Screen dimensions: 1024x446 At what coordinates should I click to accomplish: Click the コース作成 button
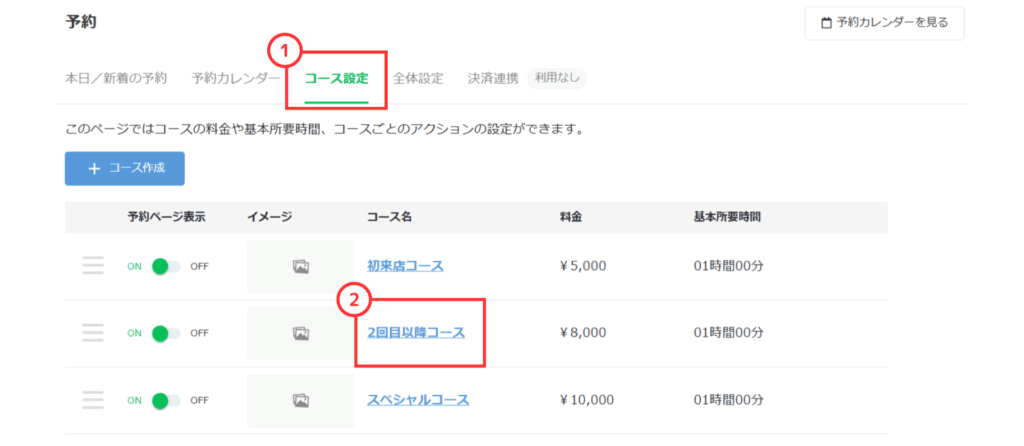tap(125, 169)
